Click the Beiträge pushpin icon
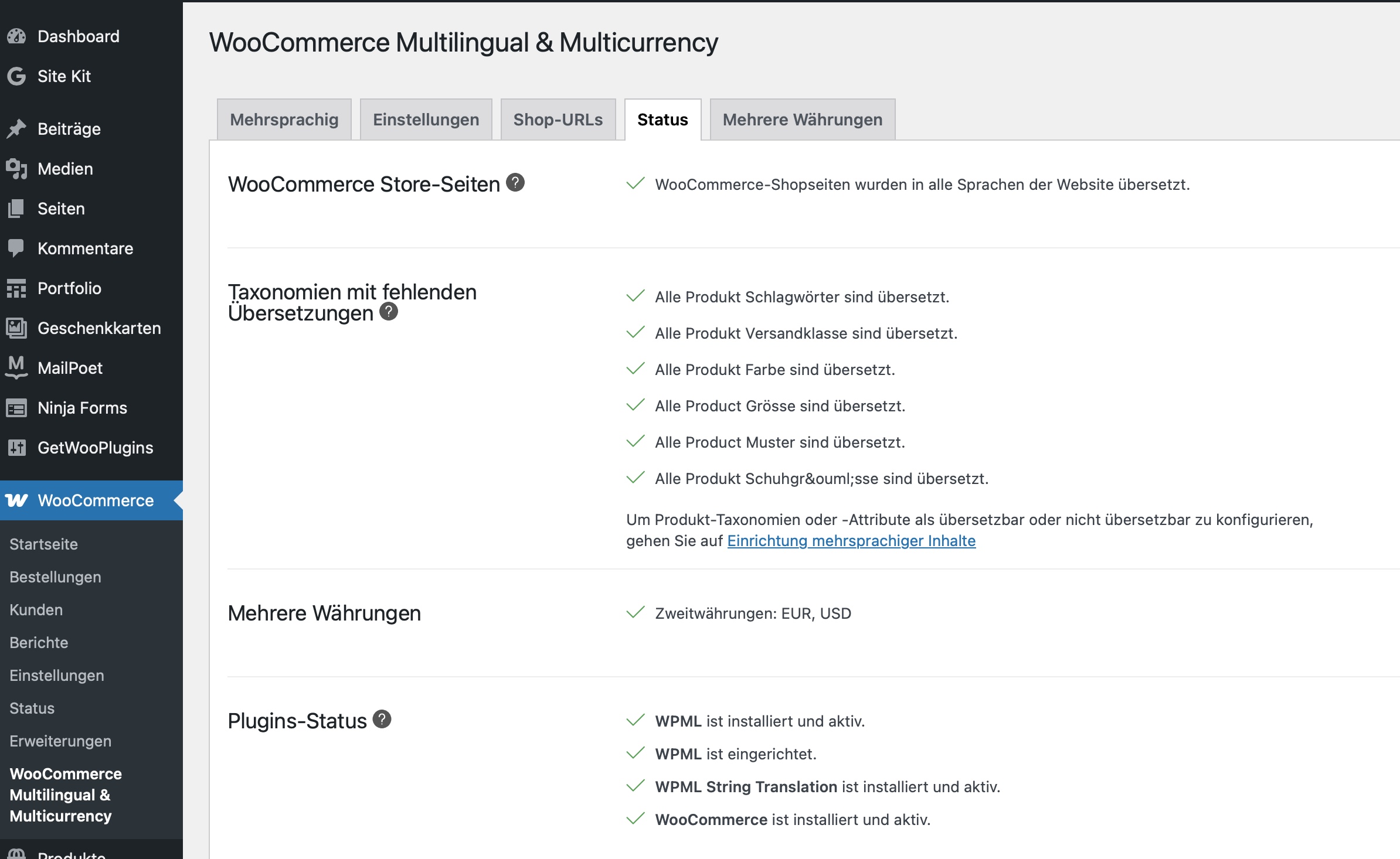 pos(16,129)
